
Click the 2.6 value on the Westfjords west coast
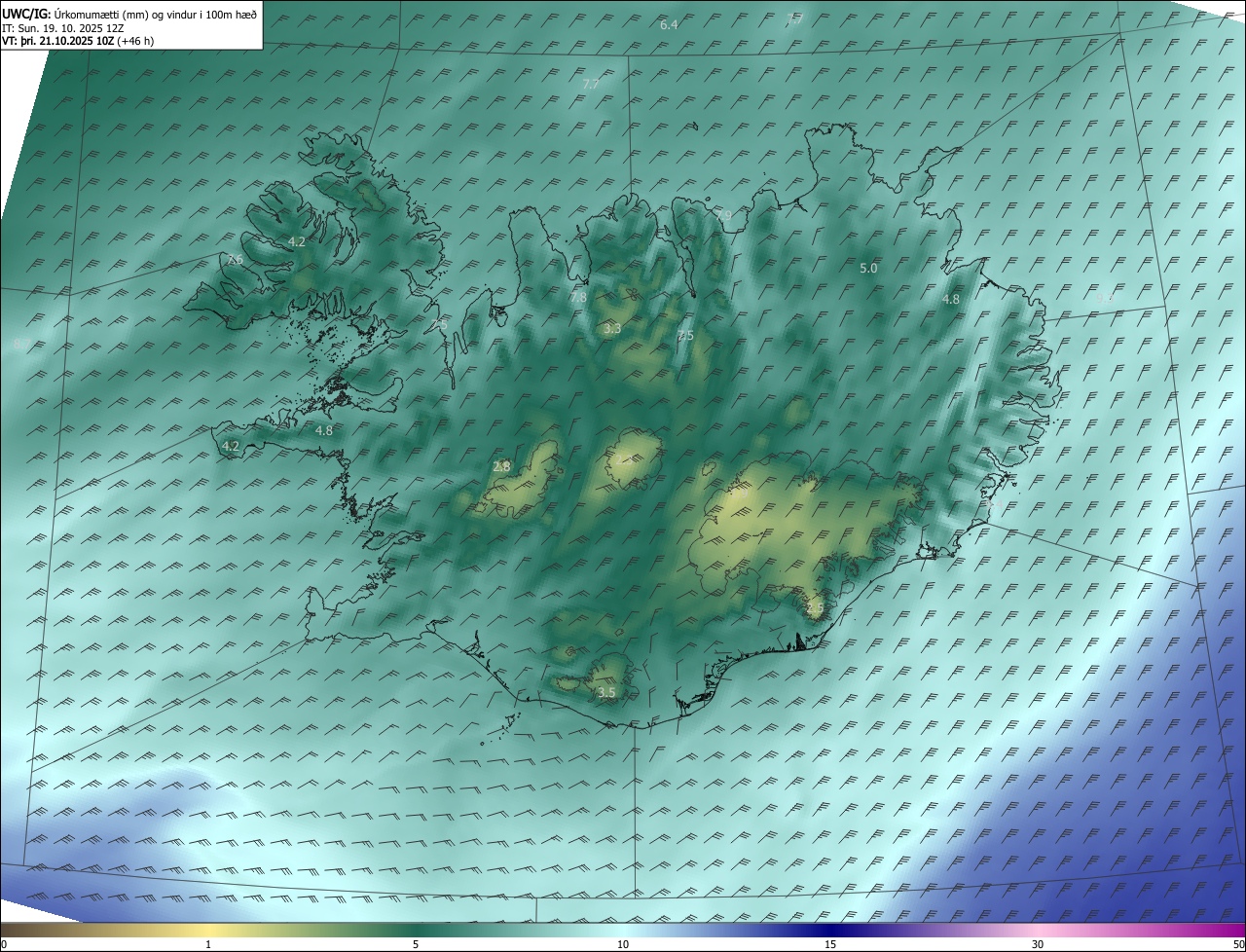(x=235, y=259)
